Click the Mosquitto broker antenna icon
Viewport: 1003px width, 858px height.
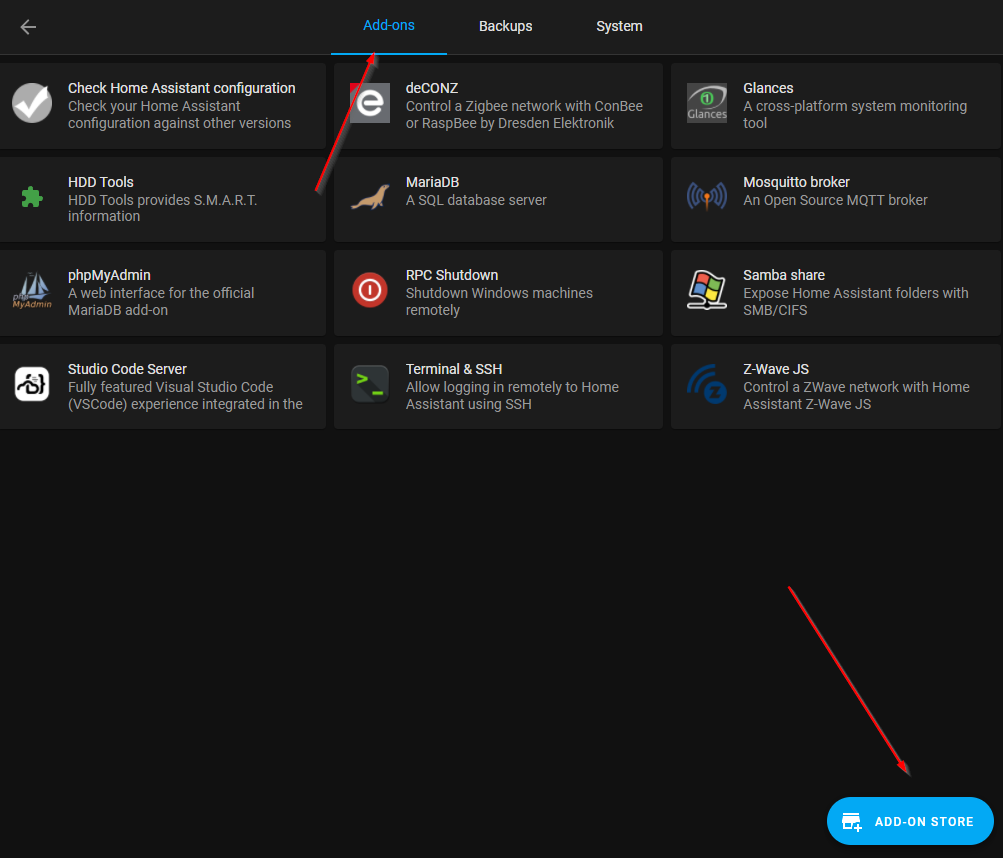pos(707,196)
